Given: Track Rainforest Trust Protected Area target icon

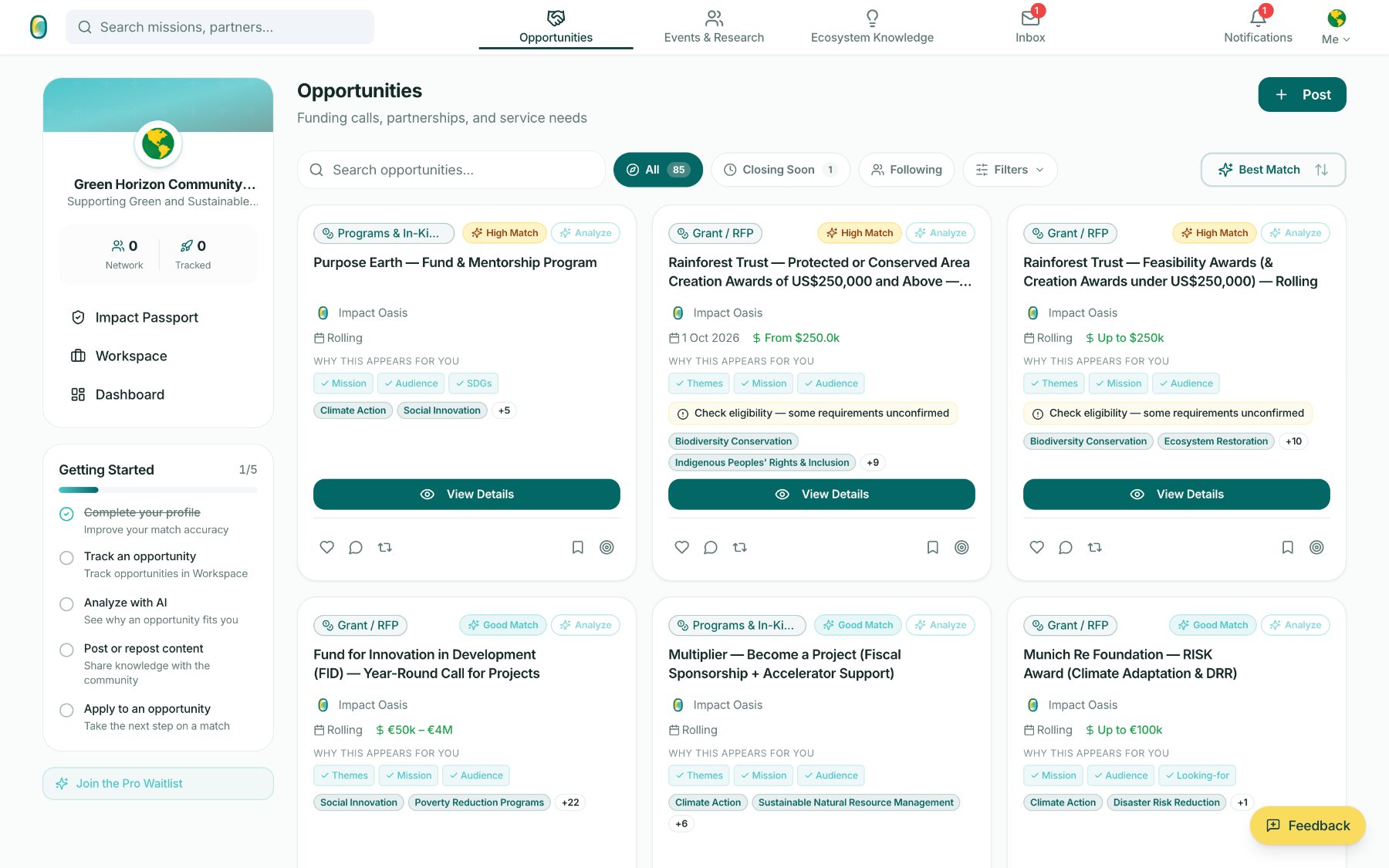Looking at the screenshot, I should coord(962,547).
